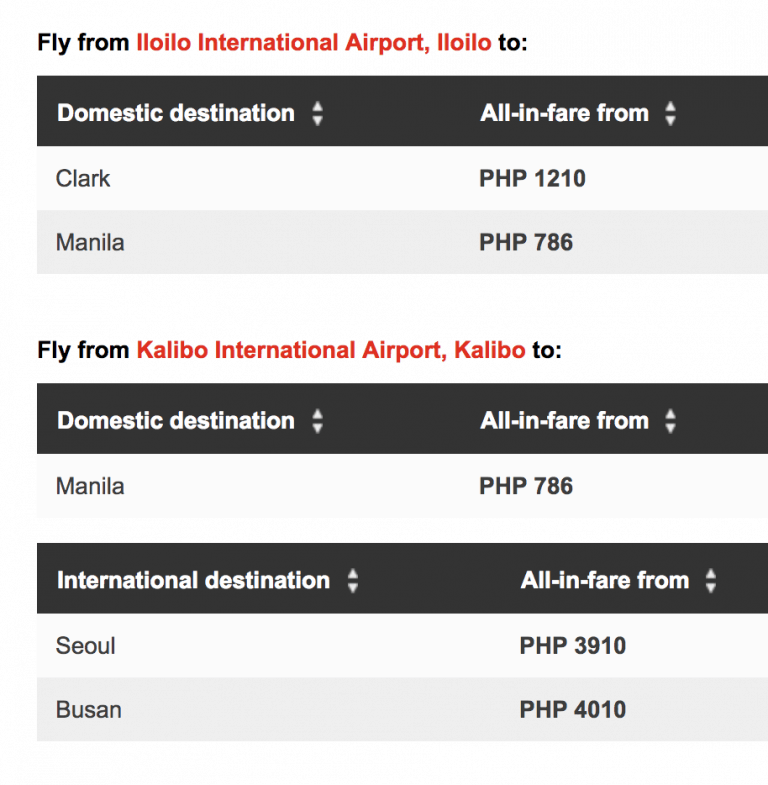Select the Busan destination cell
Screen dimensions: 768x785
[x=89, y=710]
